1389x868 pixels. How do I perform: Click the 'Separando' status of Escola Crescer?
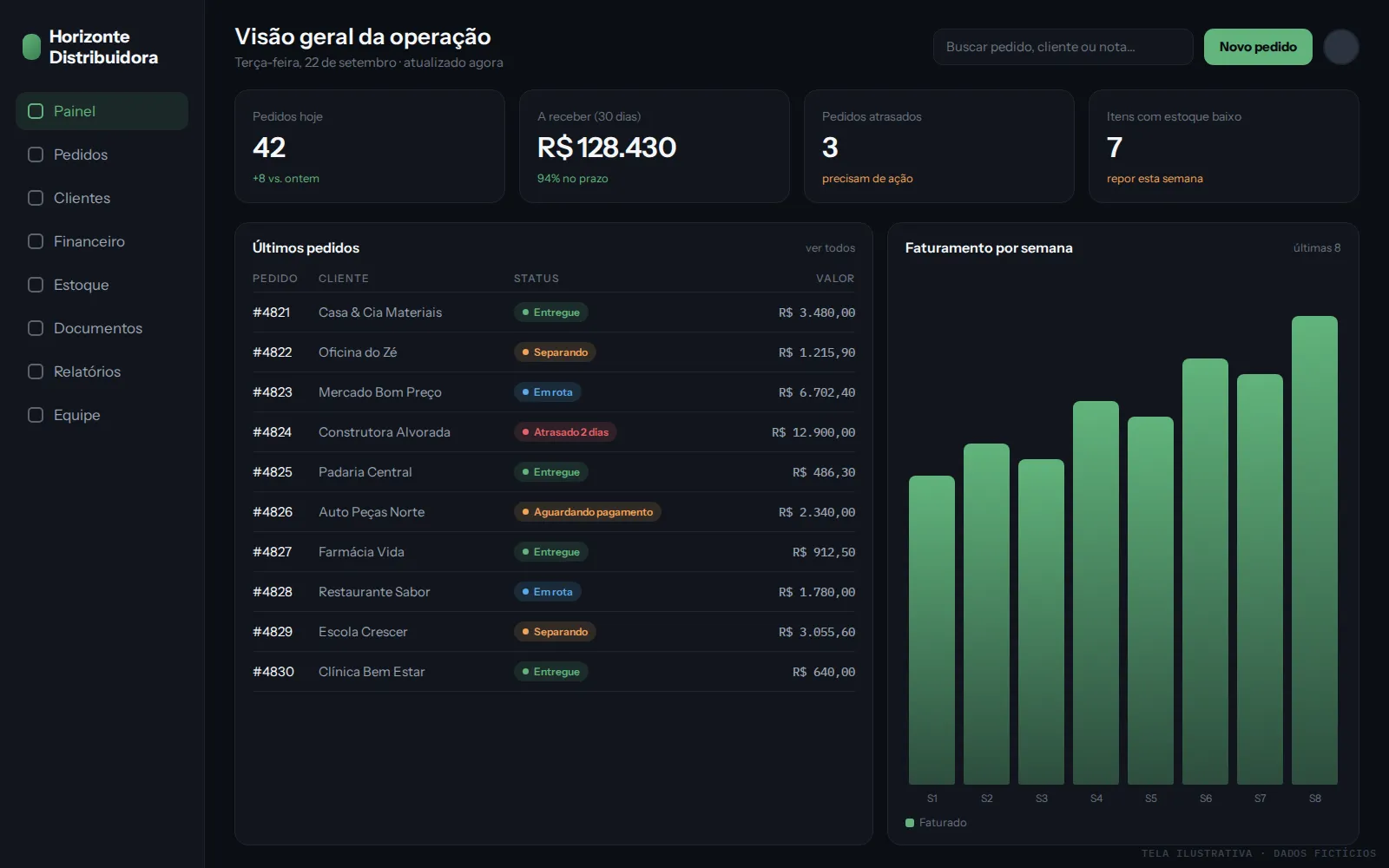pyautogui.click(x=555, y=632)
